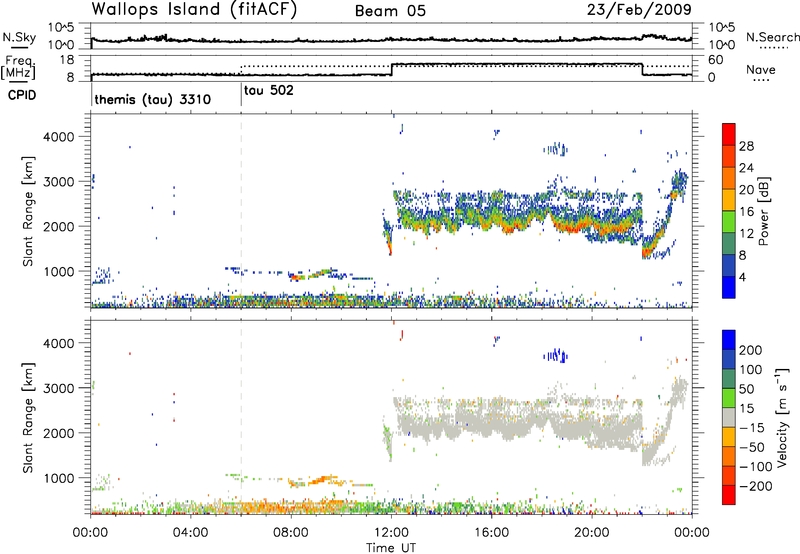Click the 'Slant Range [km]' label of velocity panel

tap(28, 417)
